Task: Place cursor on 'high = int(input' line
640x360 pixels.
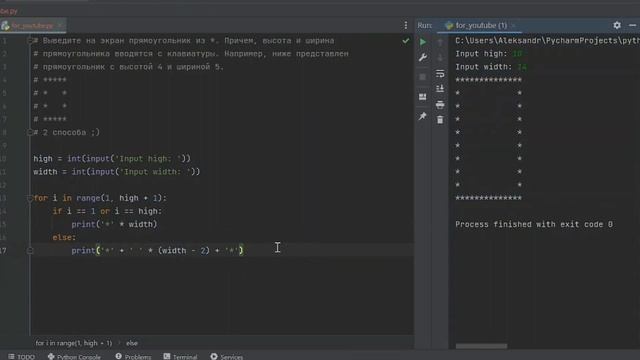Action: [112, 158]
